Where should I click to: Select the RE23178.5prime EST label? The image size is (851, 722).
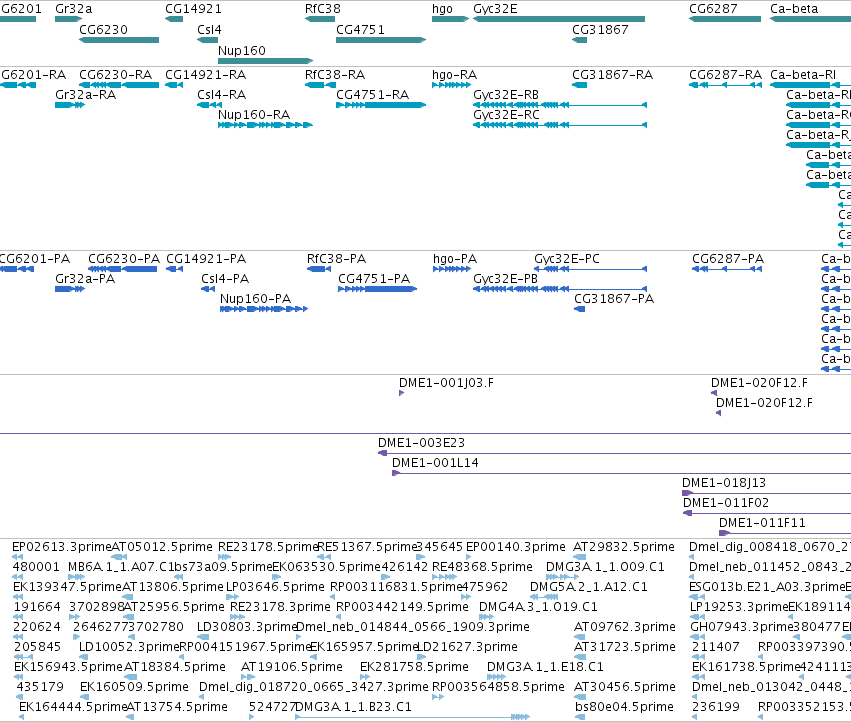[x=268, y=547]
